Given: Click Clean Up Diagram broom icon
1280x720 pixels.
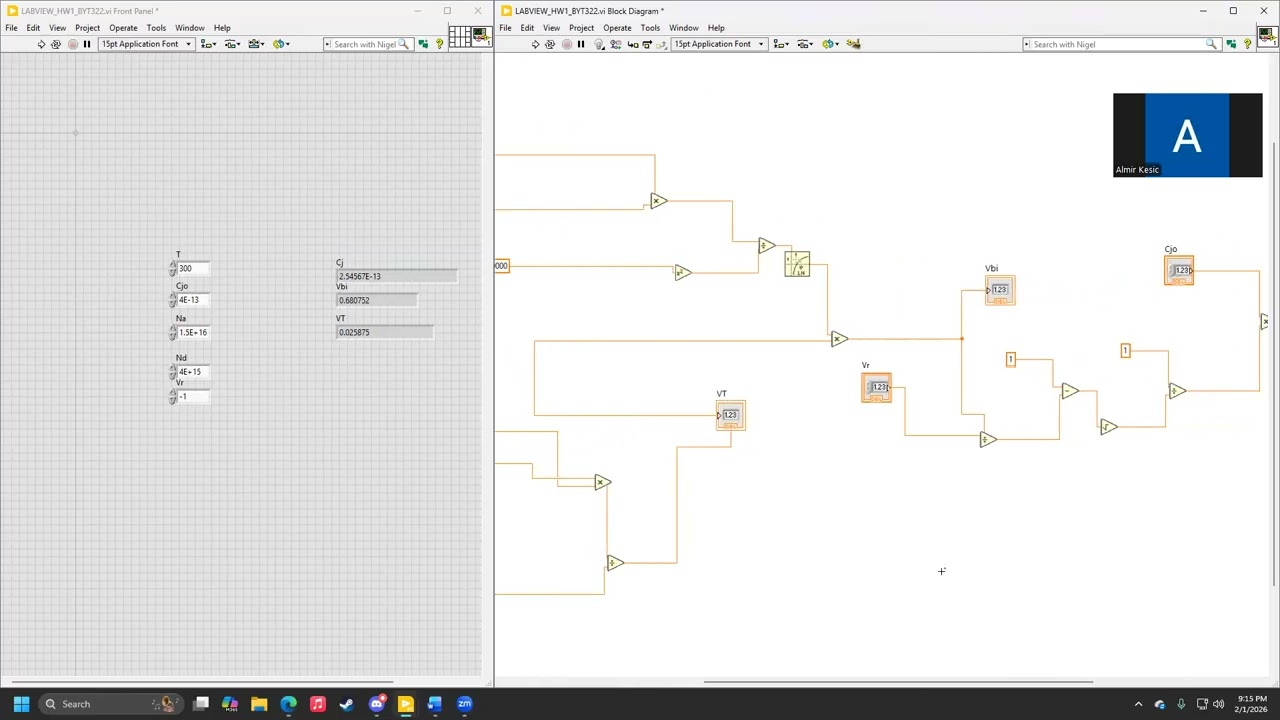Looking at the screenshot, I should 853,44.
